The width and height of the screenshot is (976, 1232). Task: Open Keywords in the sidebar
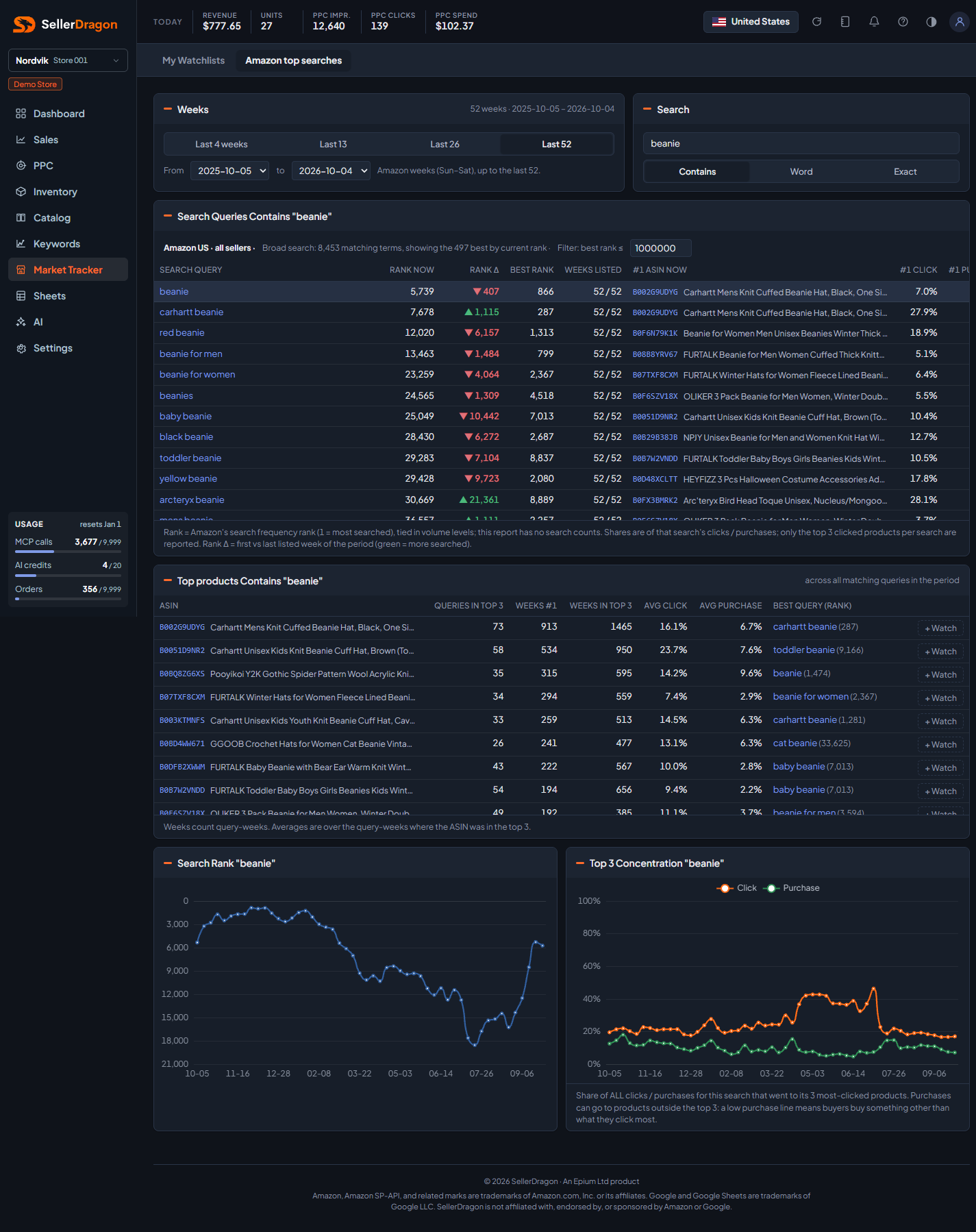68,244
